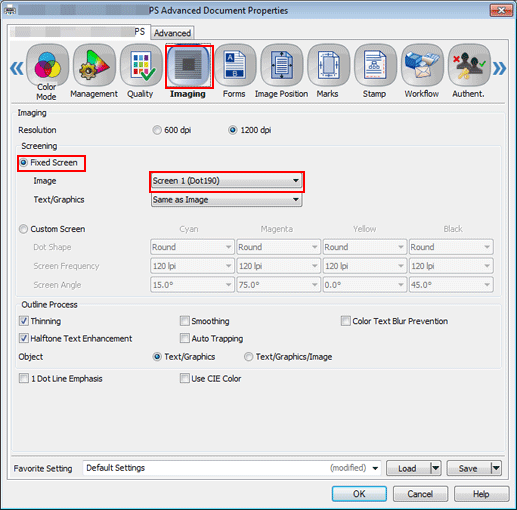The height and width of the screenshot is (510, 517).
Task: Switch to the Advanced tab
Action: point(172,33)
